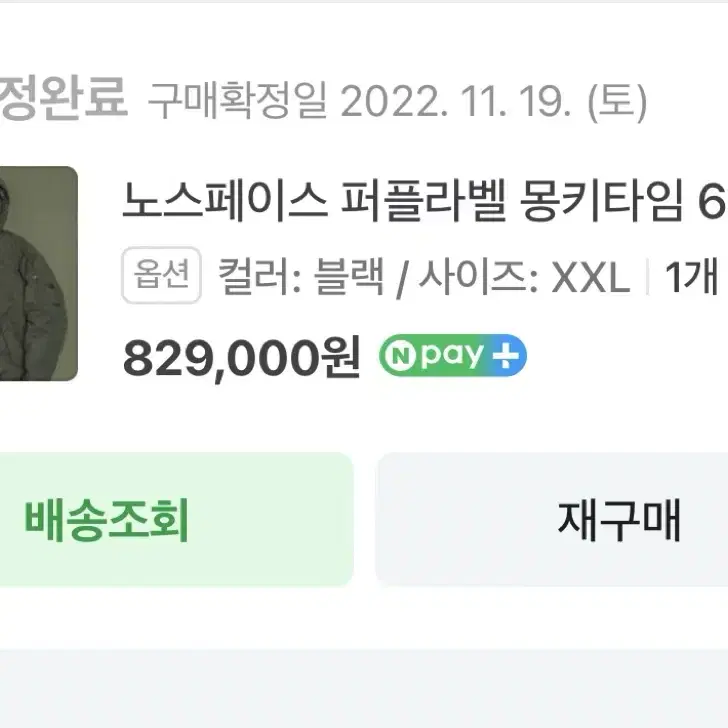Click the Npay plus badge
728x728 pixels.
point(453,355)
